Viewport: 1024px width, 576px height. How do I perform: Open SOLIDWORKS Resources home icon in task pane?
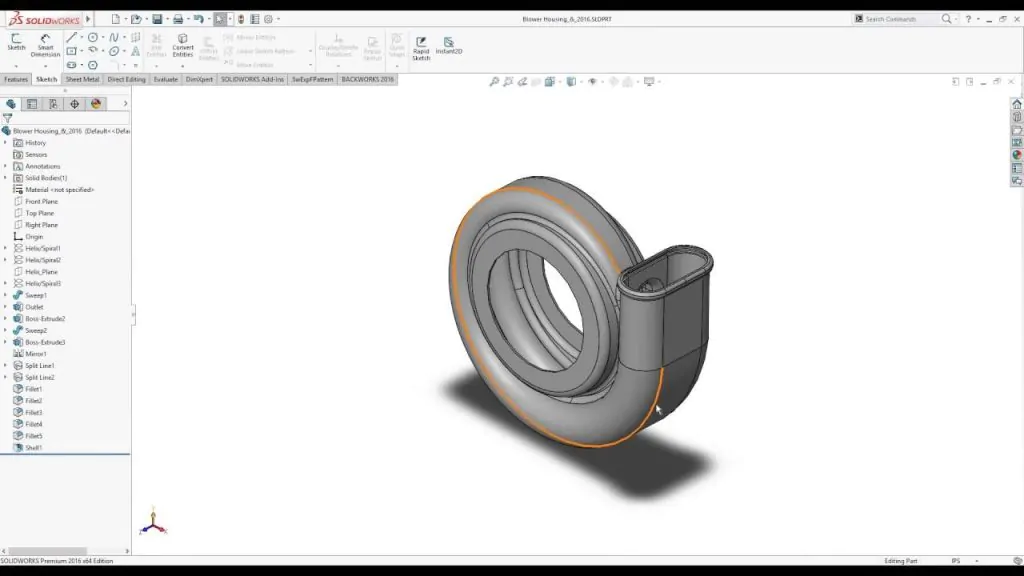(x=1017, y=104)
